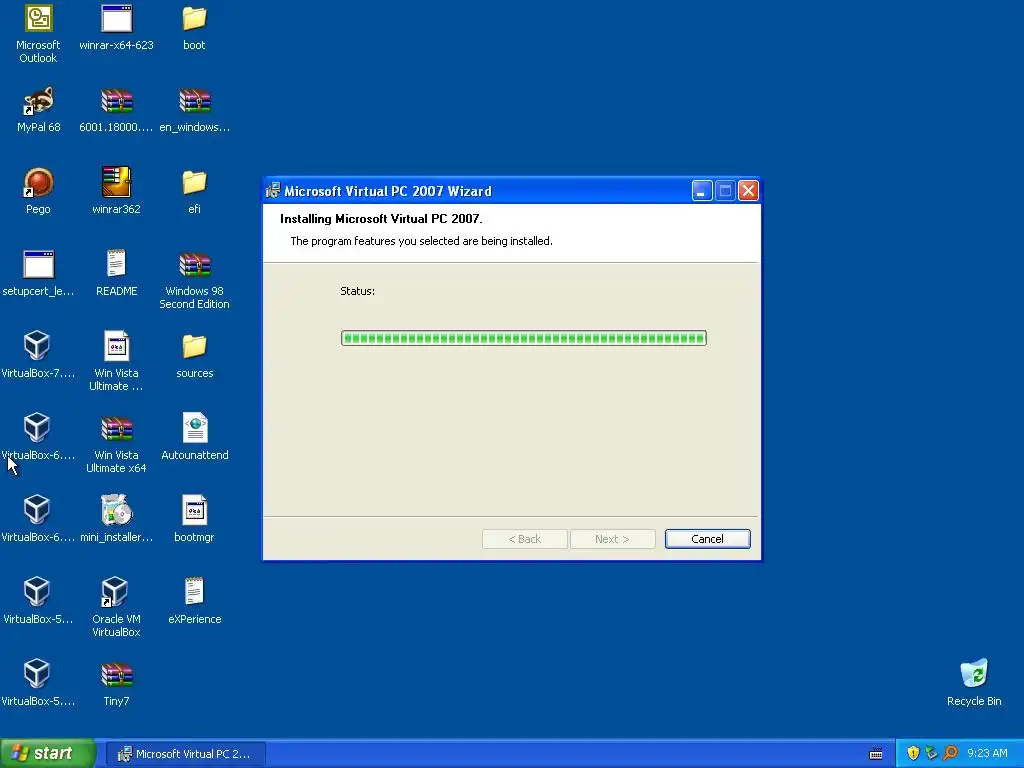Viewport: 1024px width, 768px height.
Task: Select the README text file icon
Action: 116,264
